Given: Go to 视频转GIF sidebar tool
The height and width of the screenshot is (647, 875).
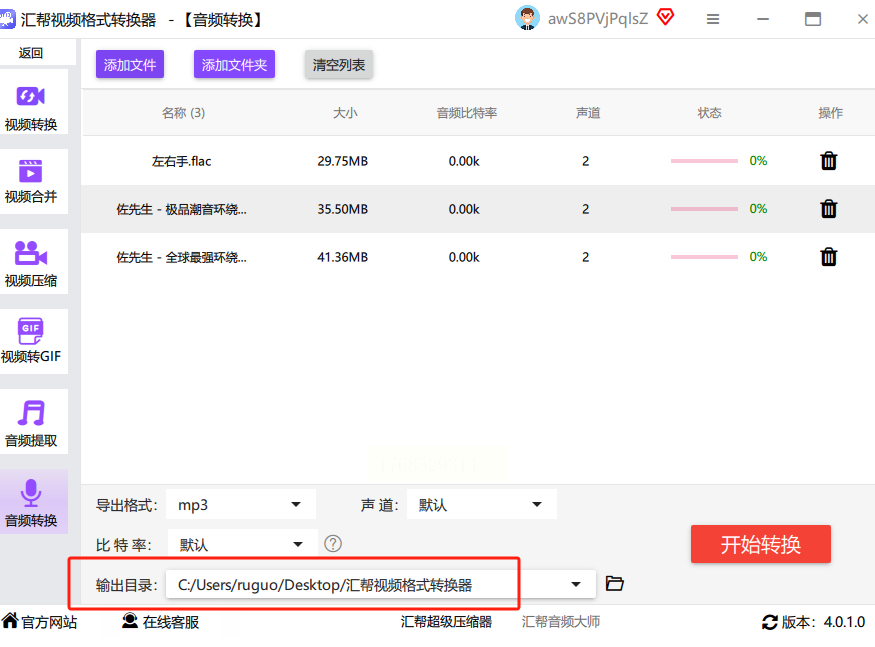Looking at the screenshot, I should [x=31, y=340].
